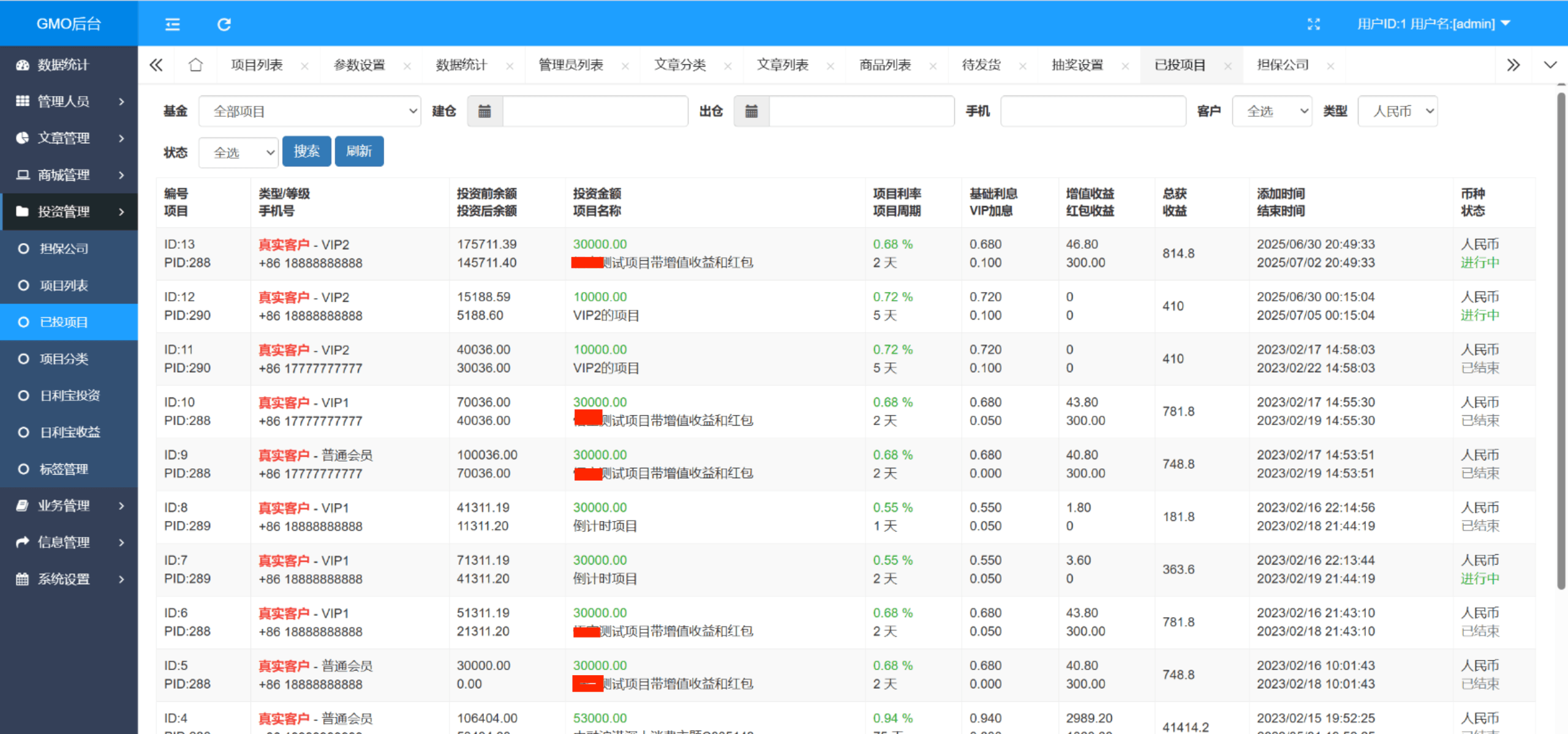Close the 项目列表 tab

(x=304, y=66)
